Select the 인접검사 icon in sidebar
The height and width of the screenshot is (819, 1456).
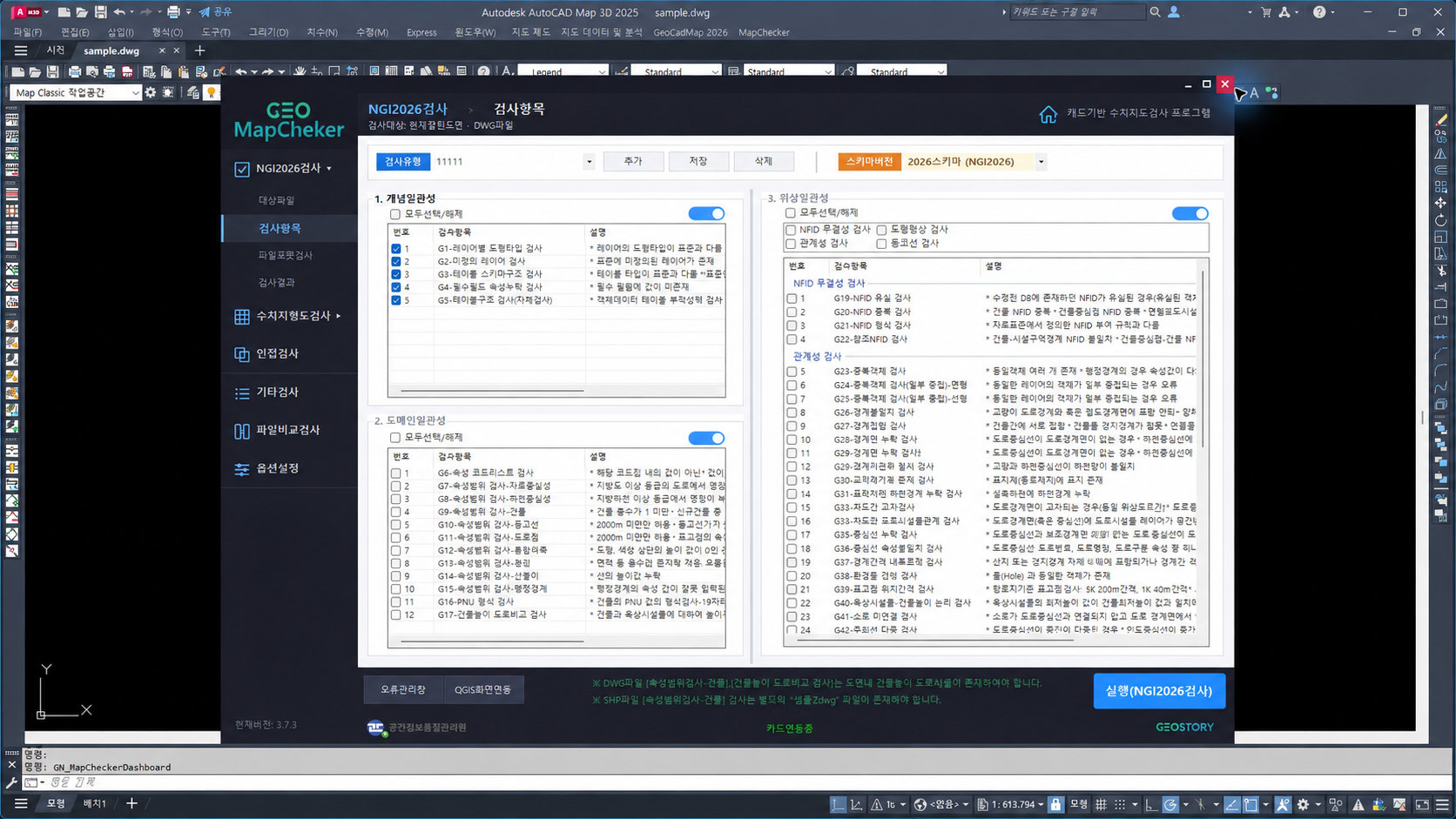[x=242, y=354]
